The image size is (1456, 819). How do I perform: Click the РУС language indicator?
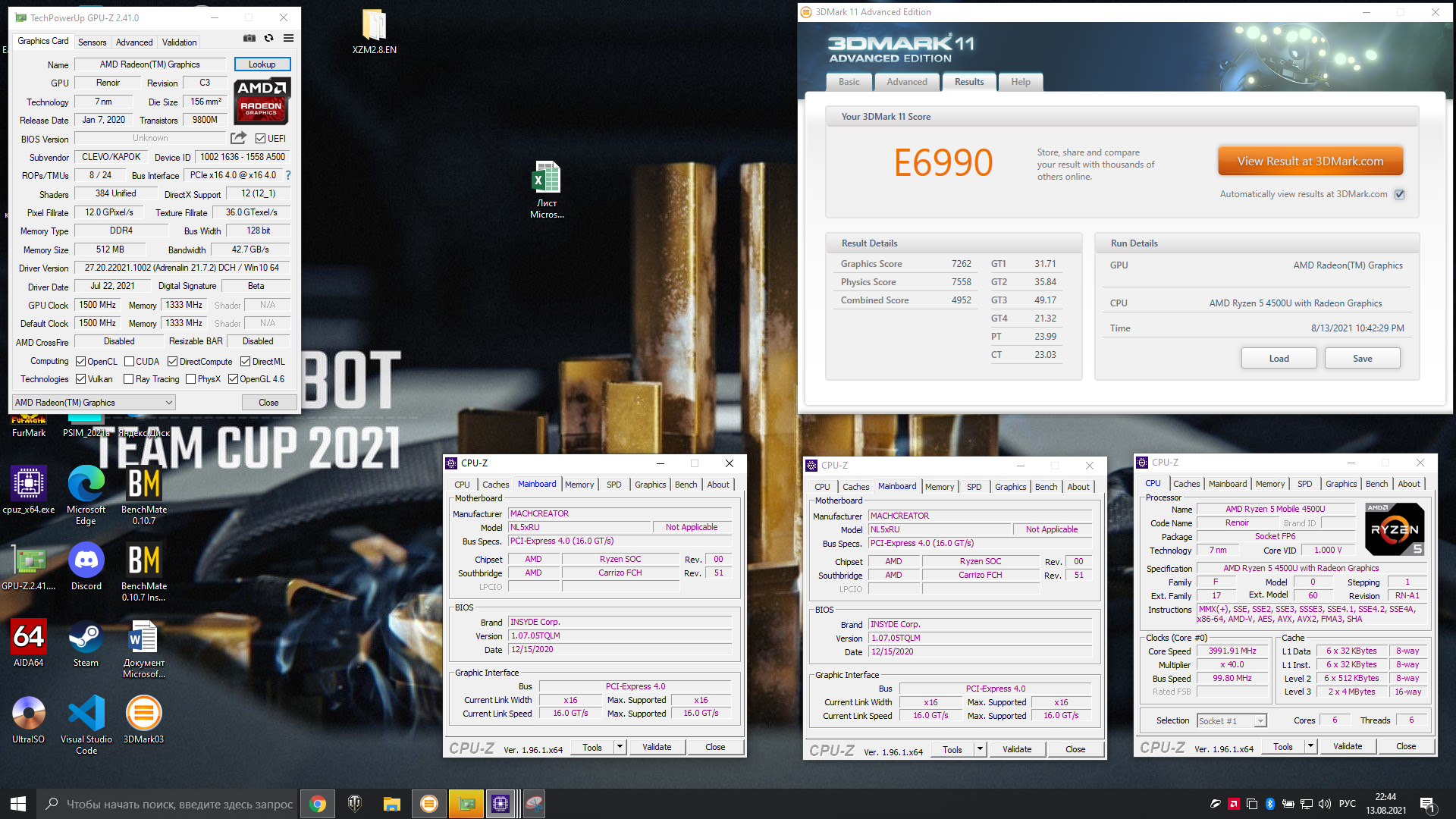point(1348,804)
